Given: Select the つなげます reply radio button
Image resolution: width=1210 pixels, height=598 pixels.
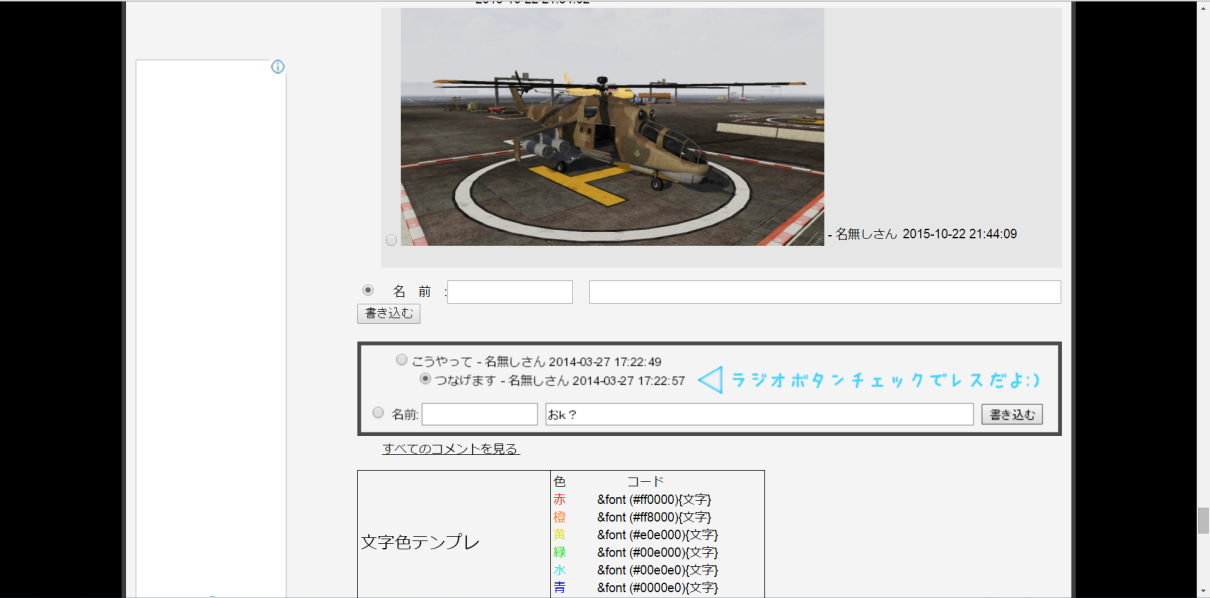Looking at the screenshot, I should click(x=425, y=380).
